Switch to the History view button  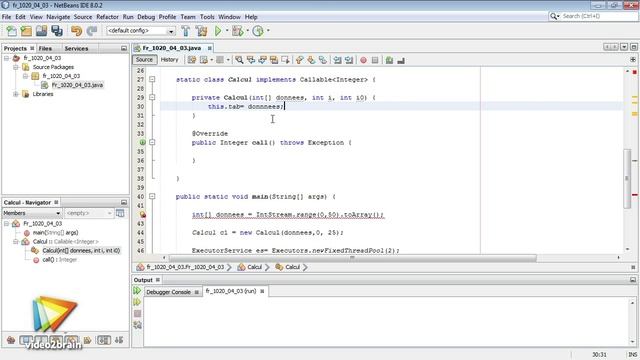click(169, 60)
